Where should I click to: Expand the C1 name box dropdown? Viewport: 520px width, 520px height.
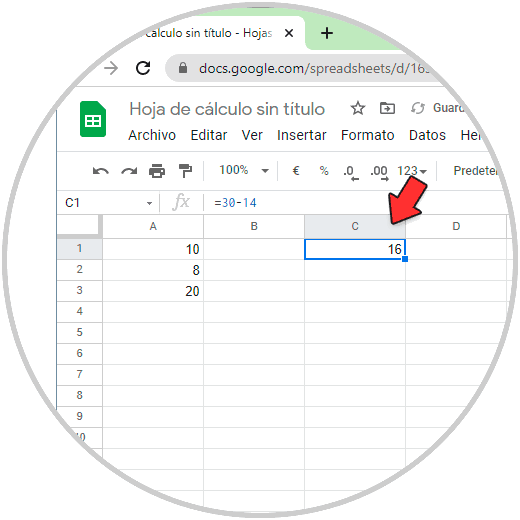[x=149, y=203]
